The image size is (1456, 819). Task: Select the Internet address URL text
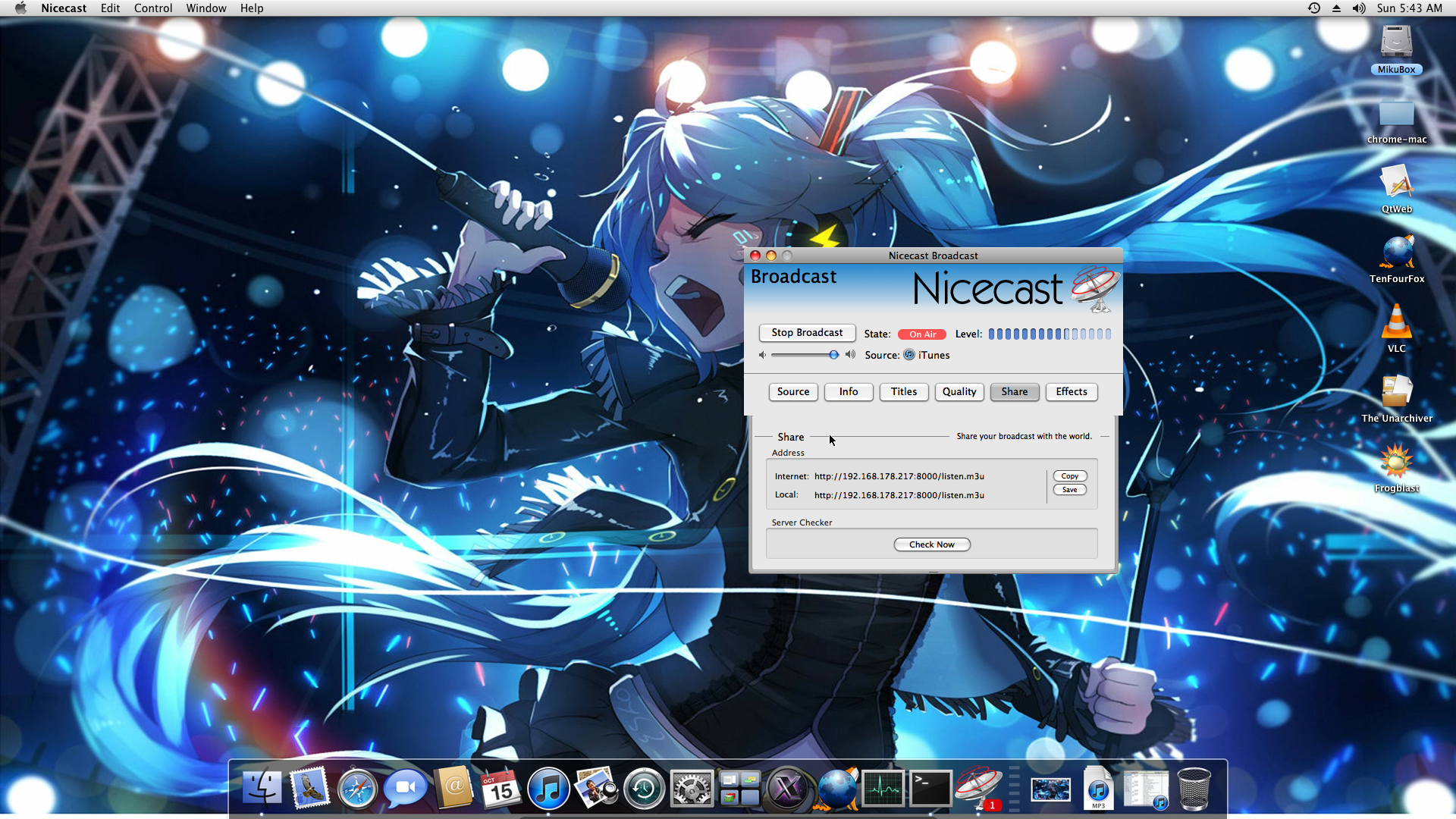pos(899,476)
